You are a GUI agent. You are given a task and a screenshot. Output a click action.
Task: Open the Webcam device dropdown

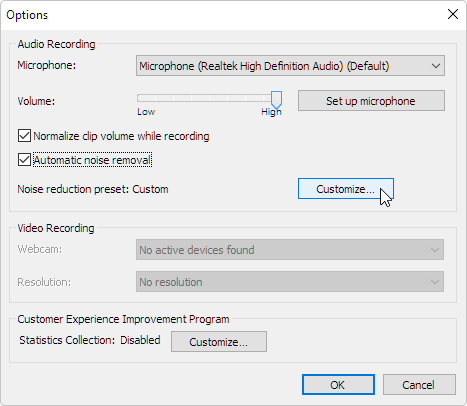coord(290,250)
